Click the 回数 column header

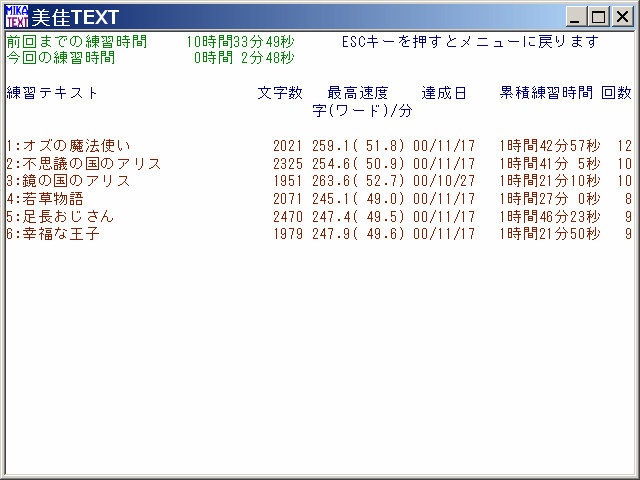616,93
